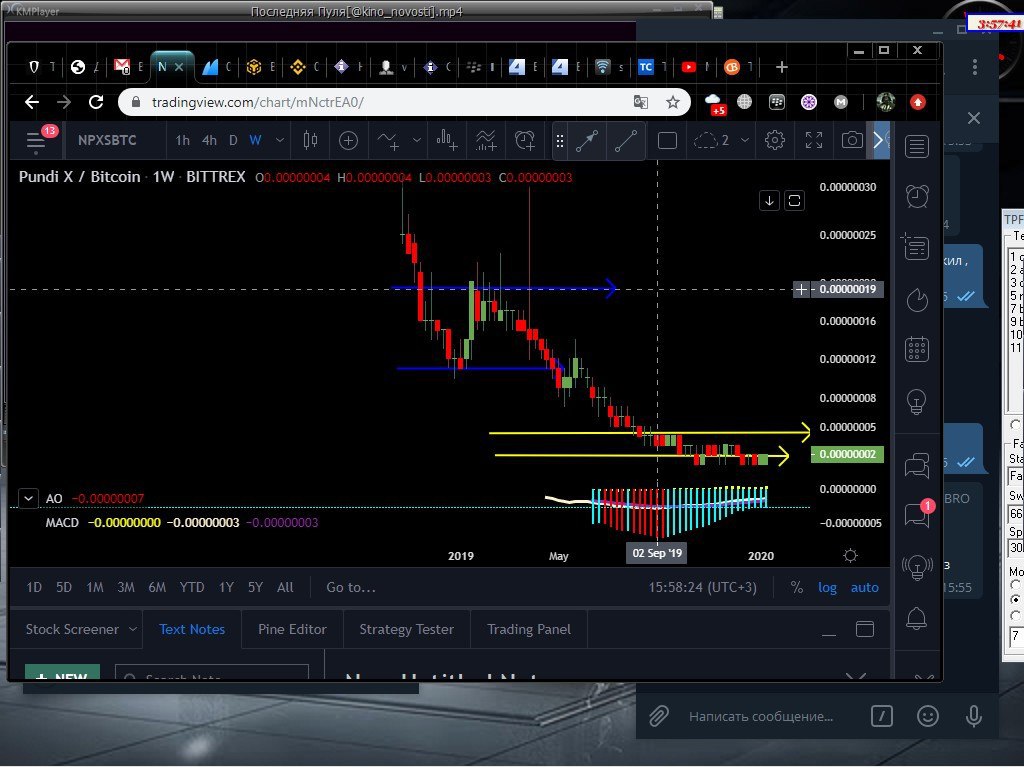
Task: Open My Ideas lightbulb in sidebar
Action: click(x=916, y=401)
